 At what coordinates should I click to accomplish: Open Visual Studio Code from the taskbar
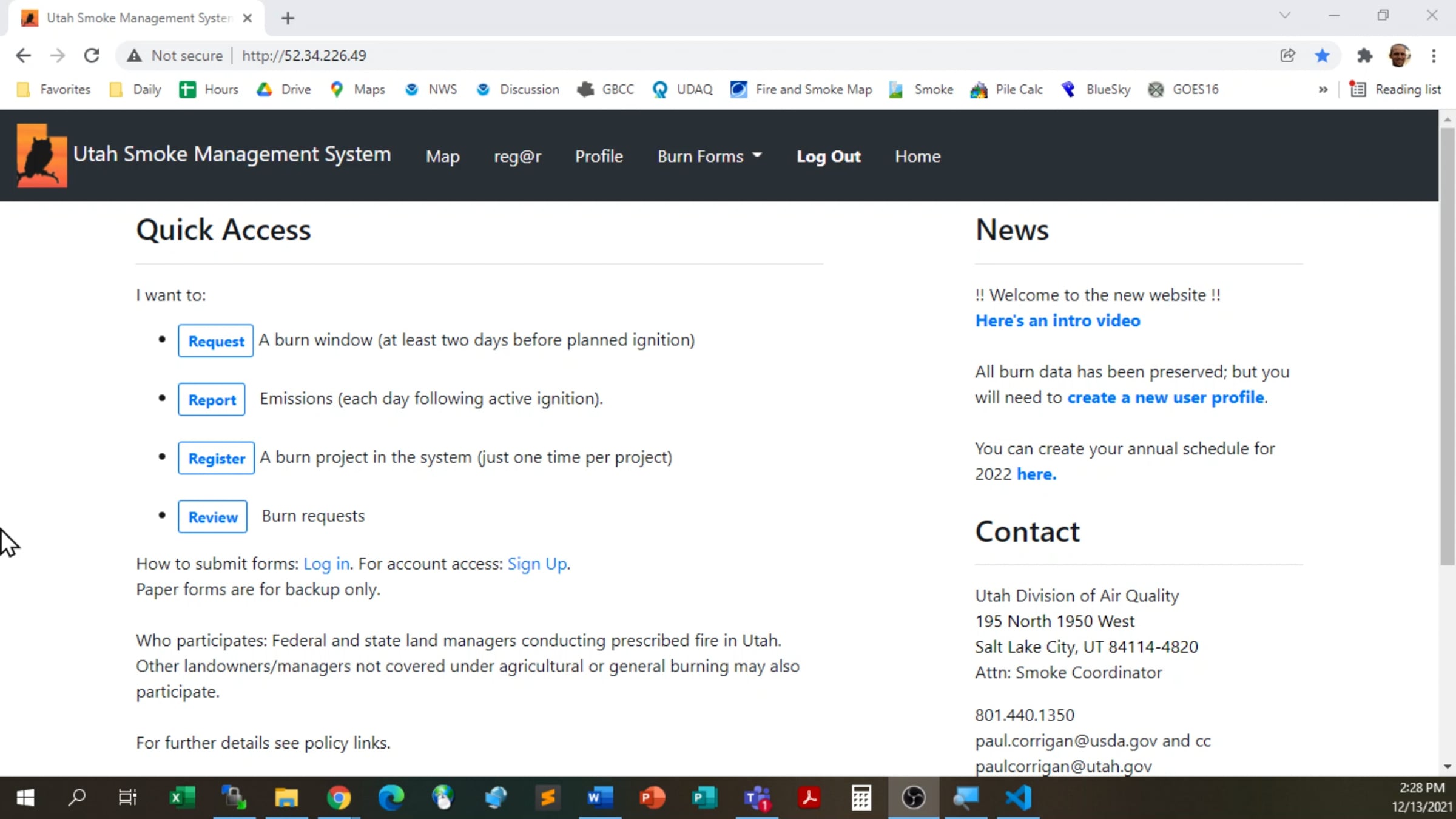(x=1019, y=798)
